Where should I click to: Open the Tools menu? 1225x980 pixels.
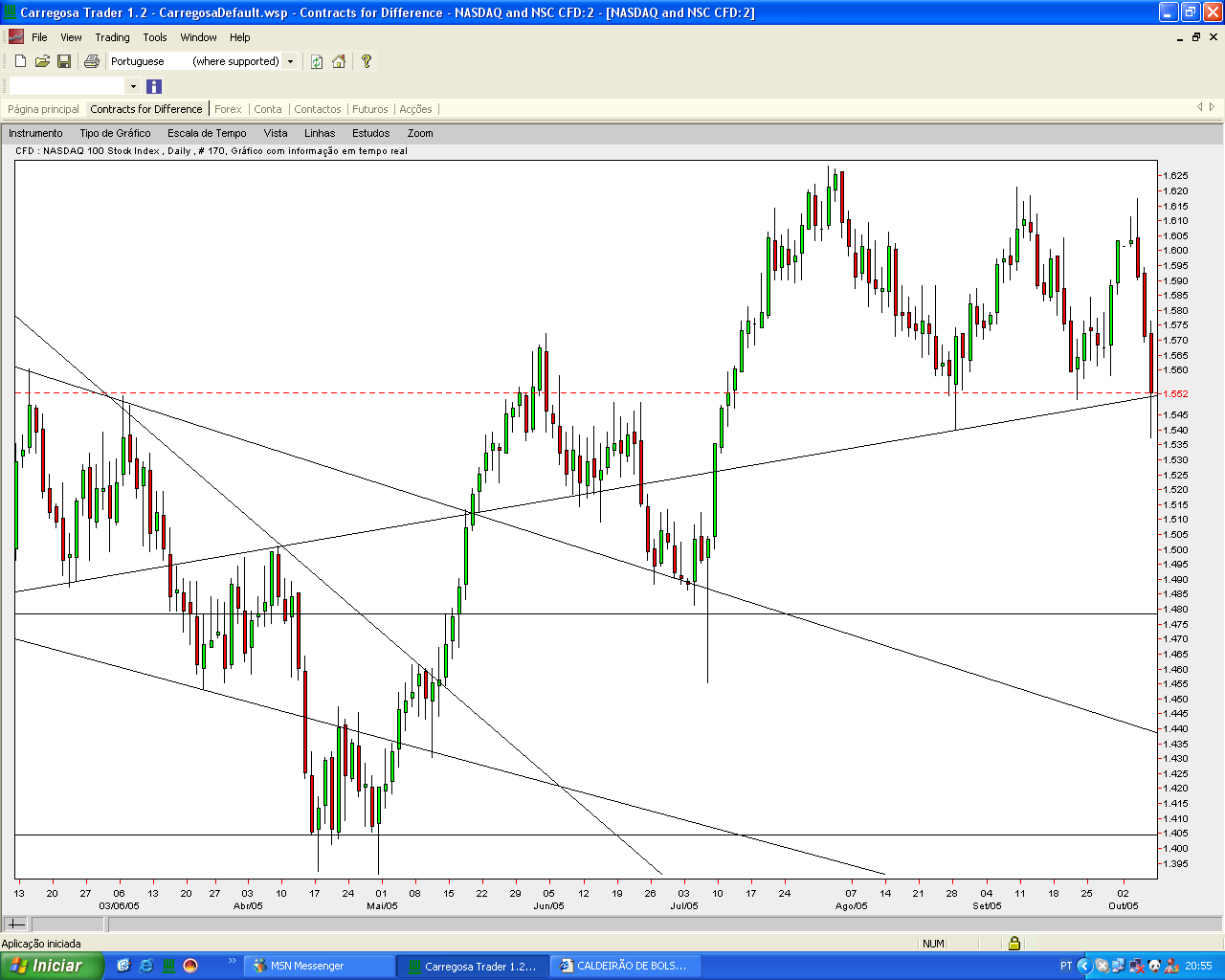pos(155,37)
